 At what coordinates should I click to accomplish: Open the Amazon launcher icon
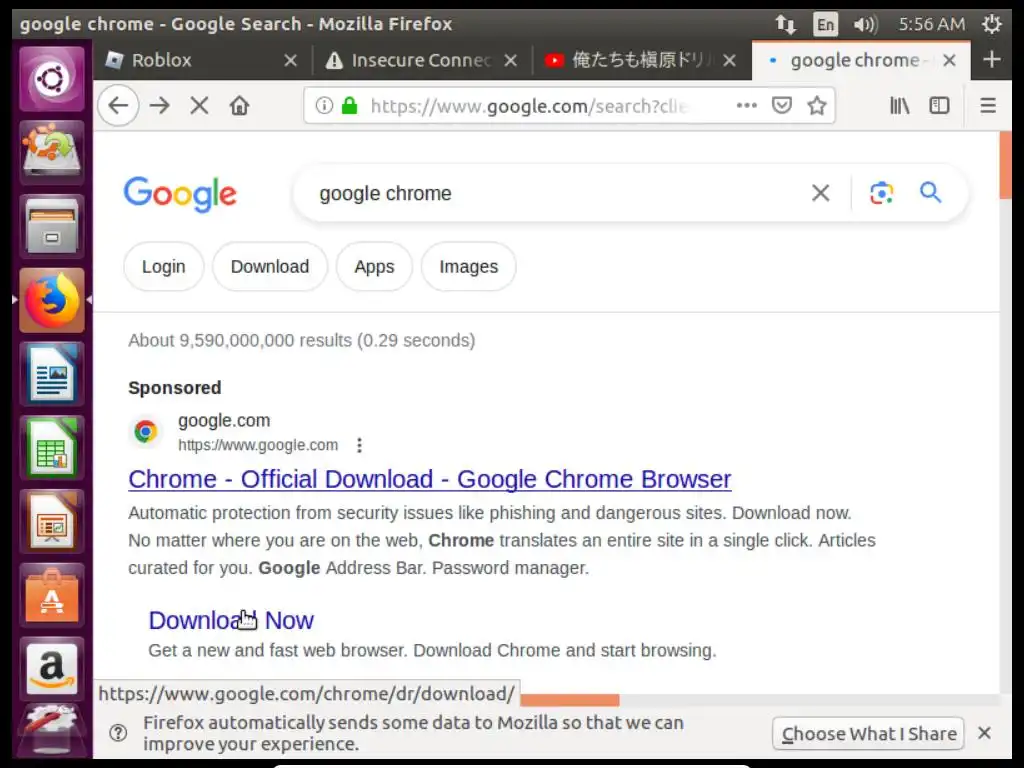[x=52, y=669]
